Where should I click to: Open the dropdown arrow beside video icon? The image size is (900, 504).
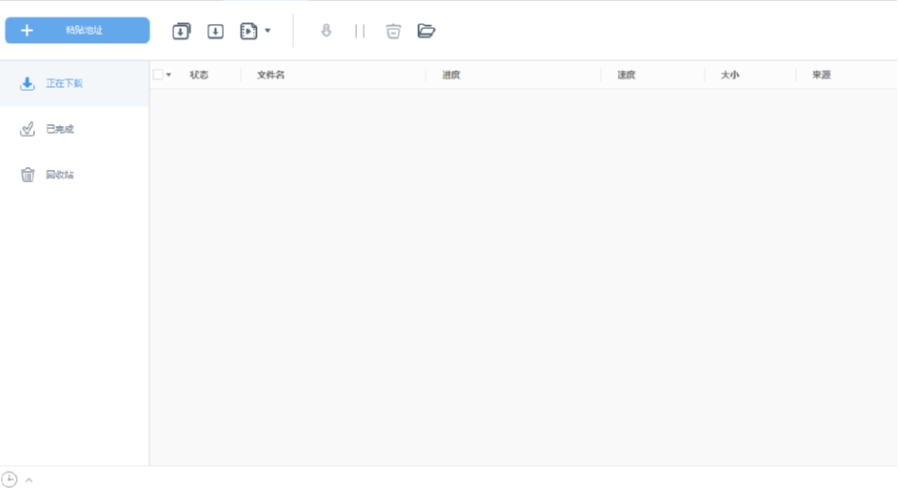pyautogui.click(x=267, y=31)
